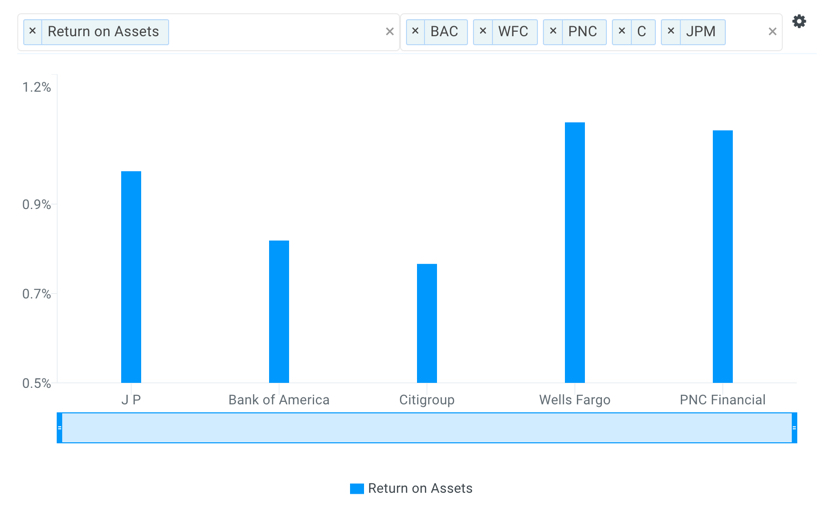Select the J P bar in chart
The image size is (834, 511).
131,277
